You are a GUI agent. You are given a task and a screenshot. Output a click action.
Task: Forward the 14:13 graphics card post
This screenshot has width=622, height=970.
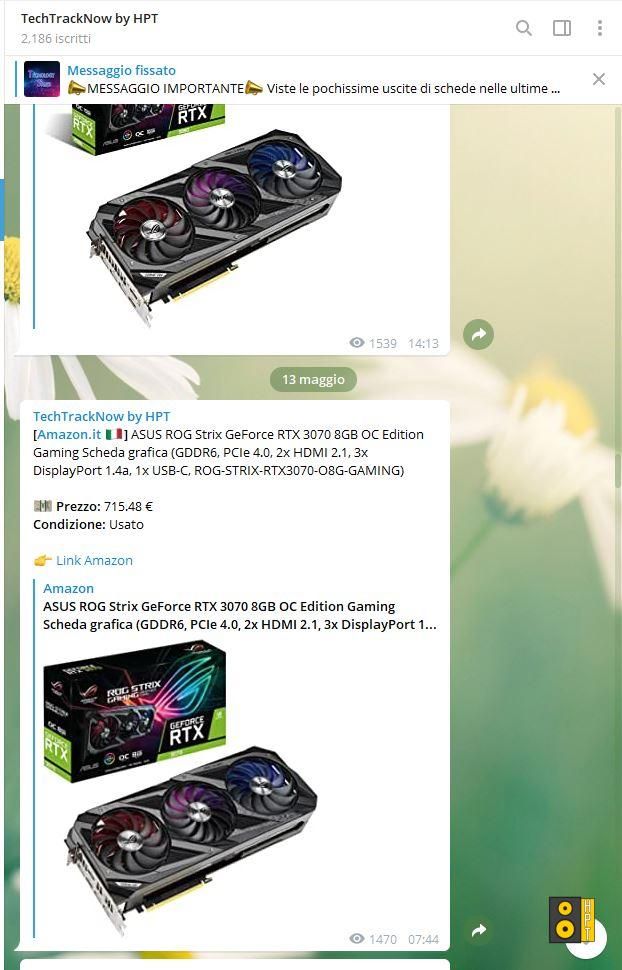tap(478, 335)
